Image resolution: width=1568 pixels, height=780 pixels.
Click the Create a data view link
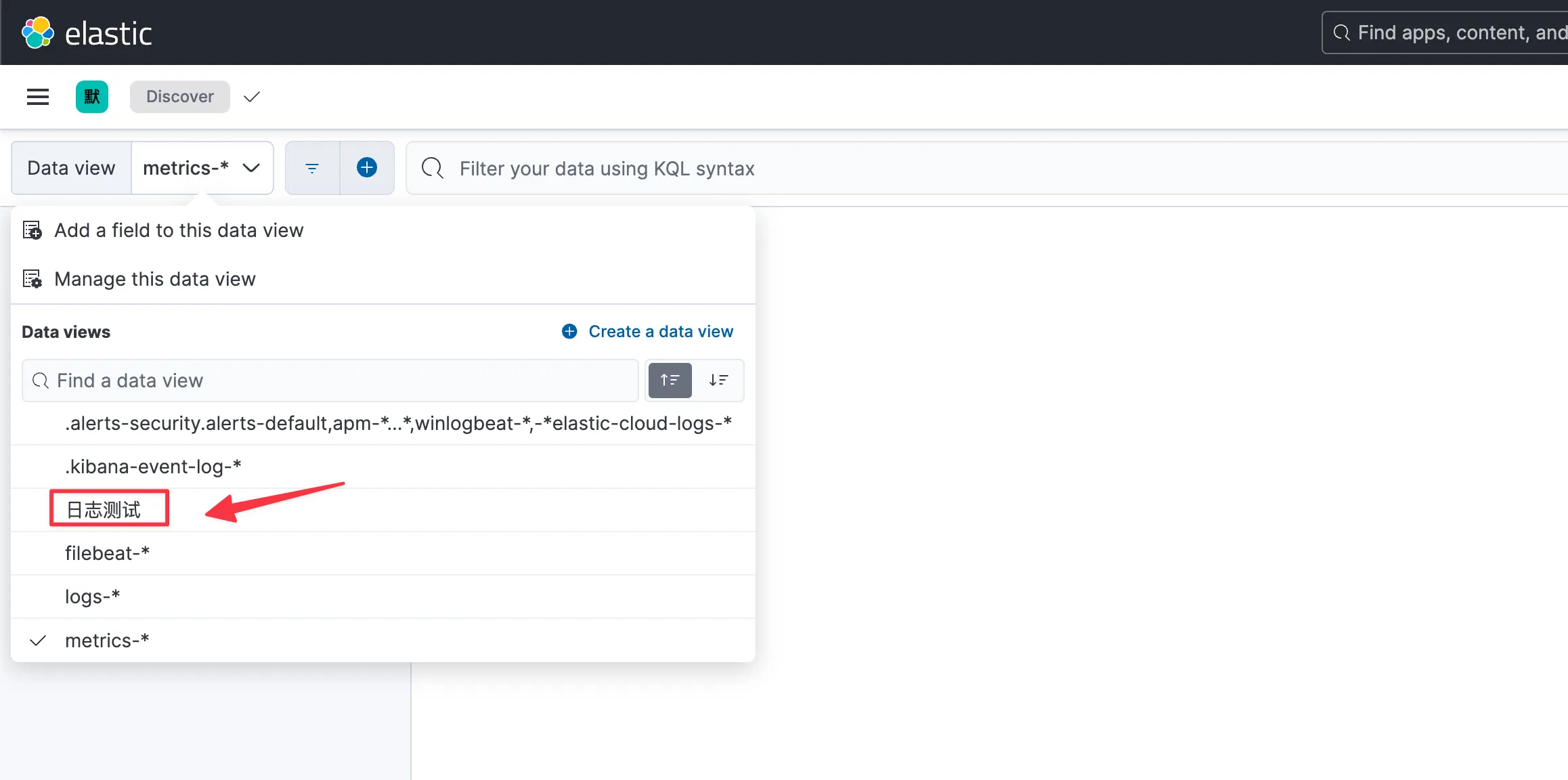[660, 331]
